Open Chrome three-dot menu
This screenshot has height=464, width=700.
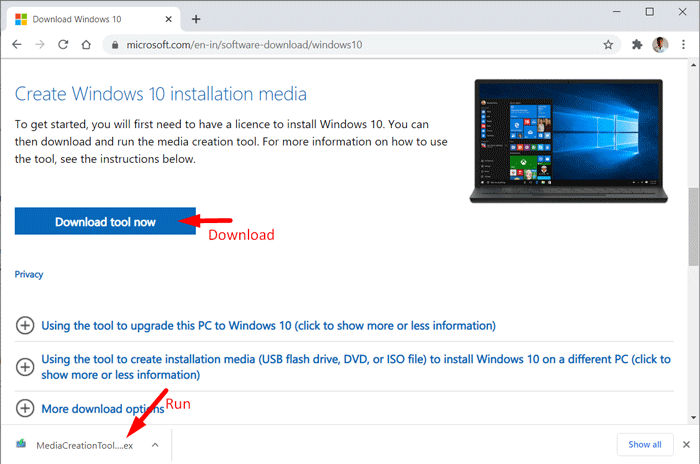(683, 45)
